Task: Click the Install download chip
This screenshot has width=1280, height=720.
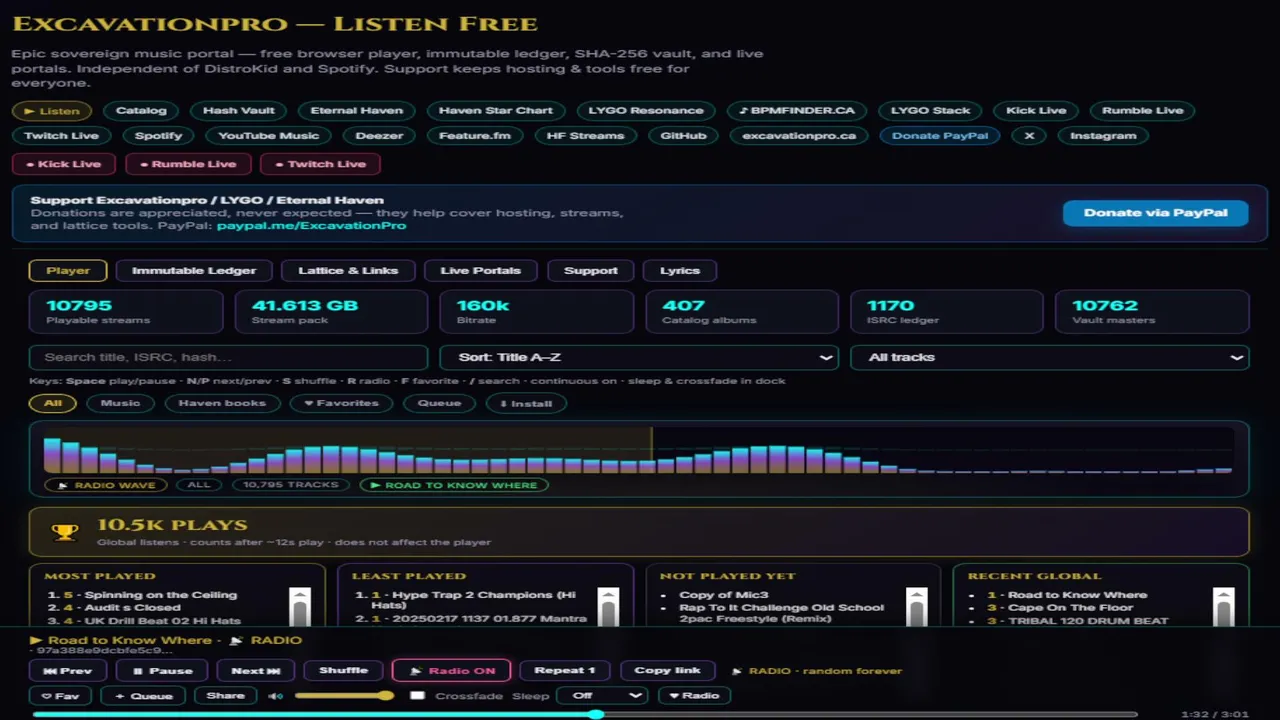Action: pyautogui.click(x=526, y=403)
